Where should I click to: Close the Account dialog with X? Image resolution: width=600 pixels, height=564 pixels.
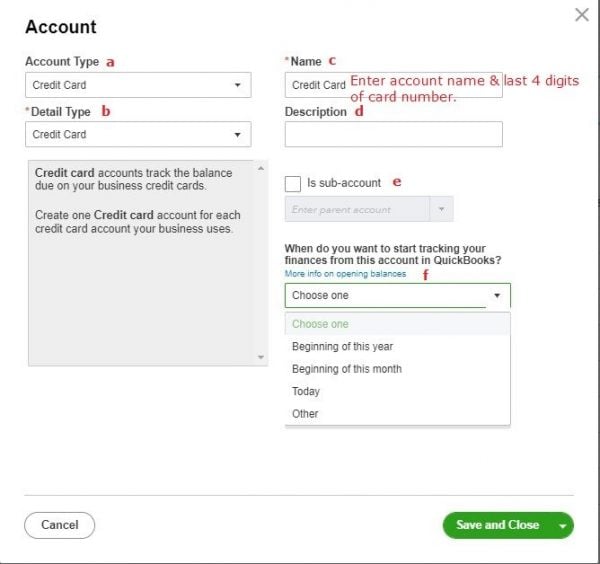pos(581,15)
